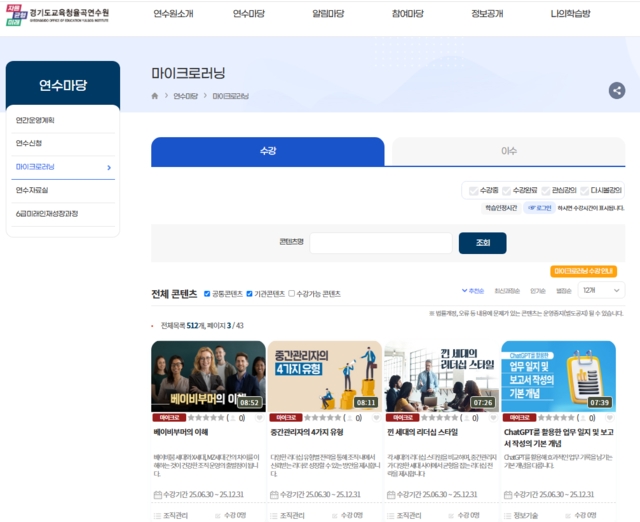Click the heart icon on 베이비부머의 이해 card
Viewport: 640px width, 522px height.
coord(261,417)
